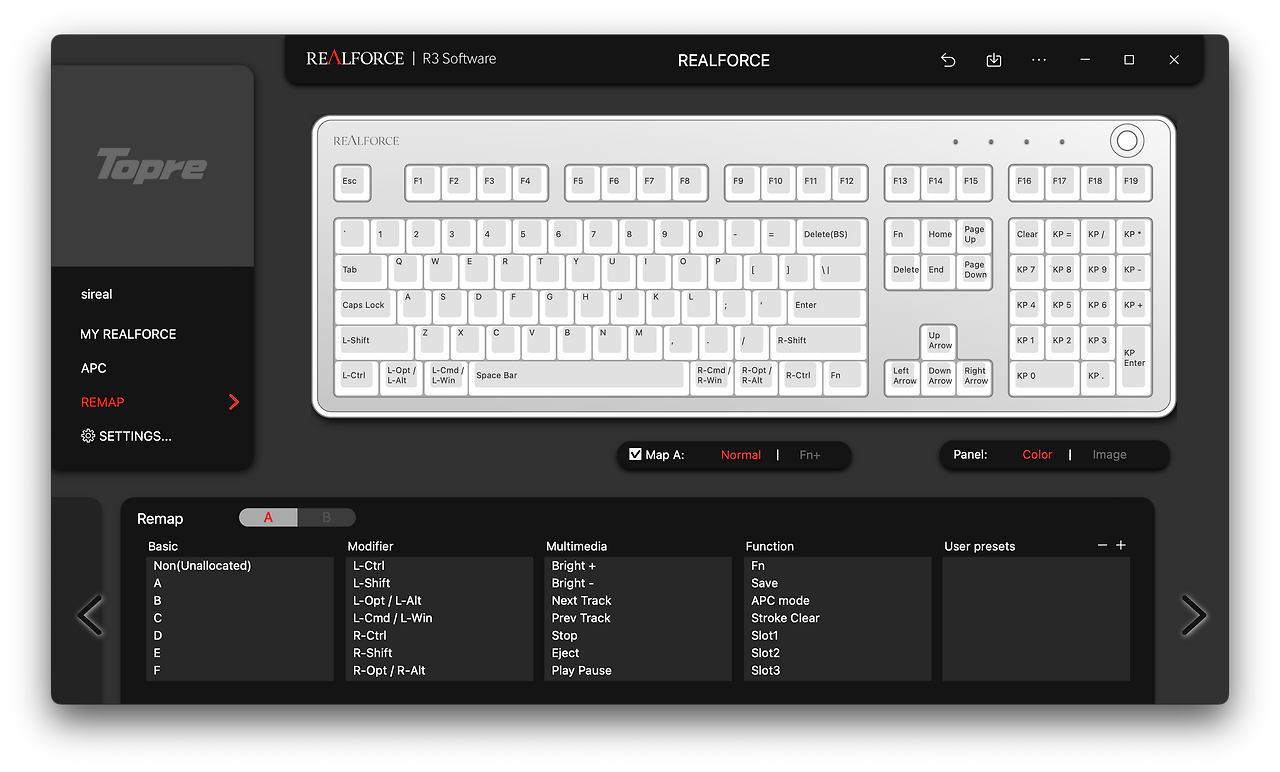Select the Esc key on the keyboard
Viewport: 1280px width, 772px height.
[x=352, y=182]
